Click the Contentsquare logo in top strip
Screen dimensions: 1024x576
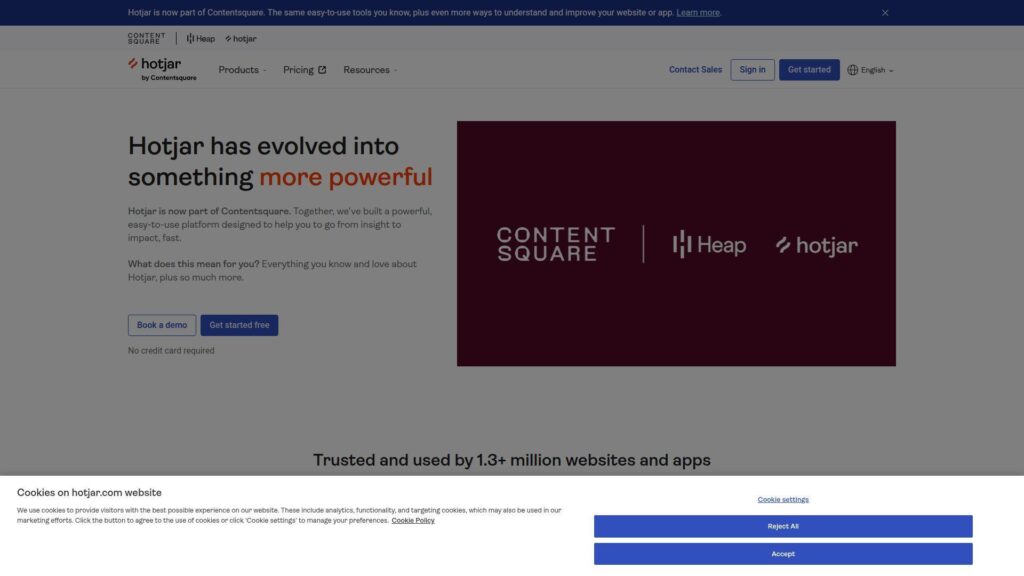click(146, 38)
